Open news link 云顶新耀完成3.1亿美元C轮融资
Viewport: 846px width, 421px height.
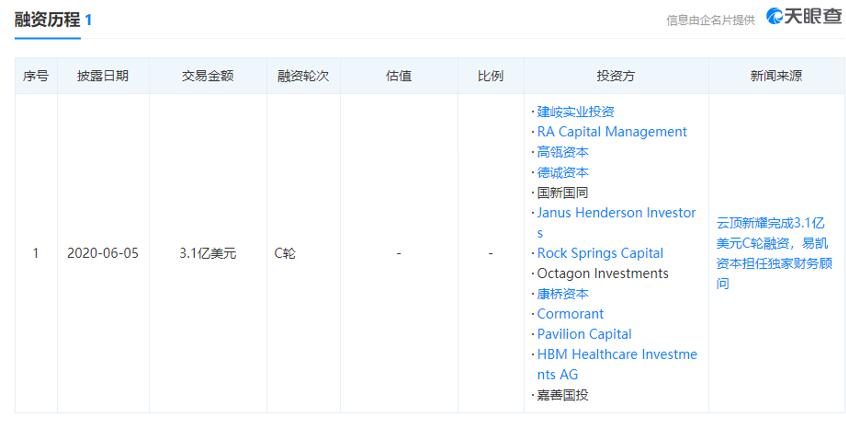[x=774, y=253]
